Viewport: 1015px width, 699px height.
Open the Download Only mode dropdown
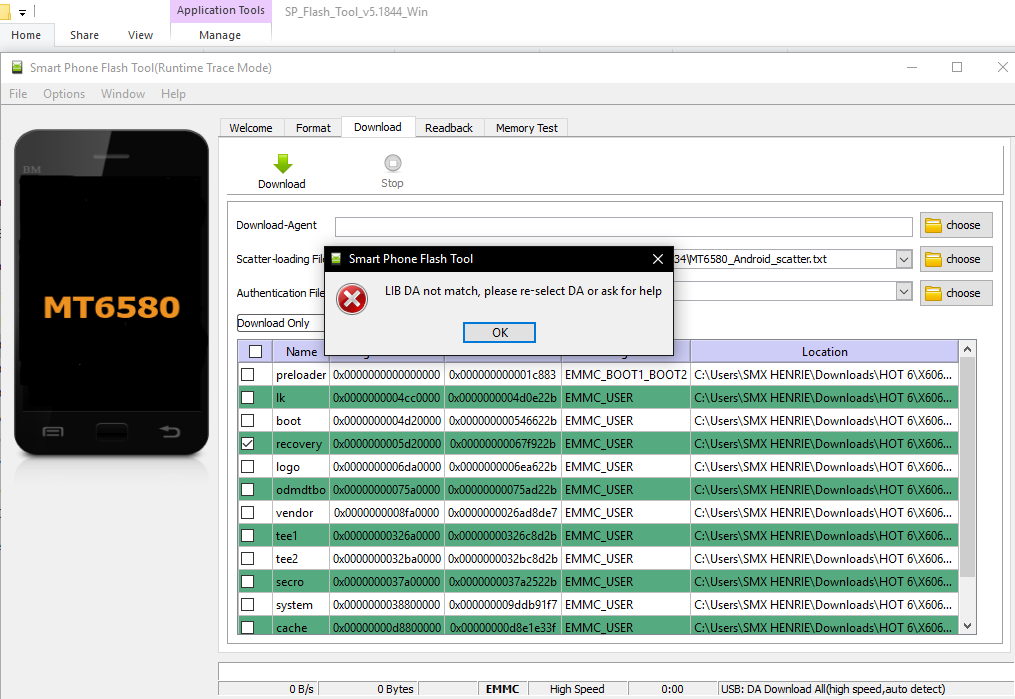[x=280, y=323]
